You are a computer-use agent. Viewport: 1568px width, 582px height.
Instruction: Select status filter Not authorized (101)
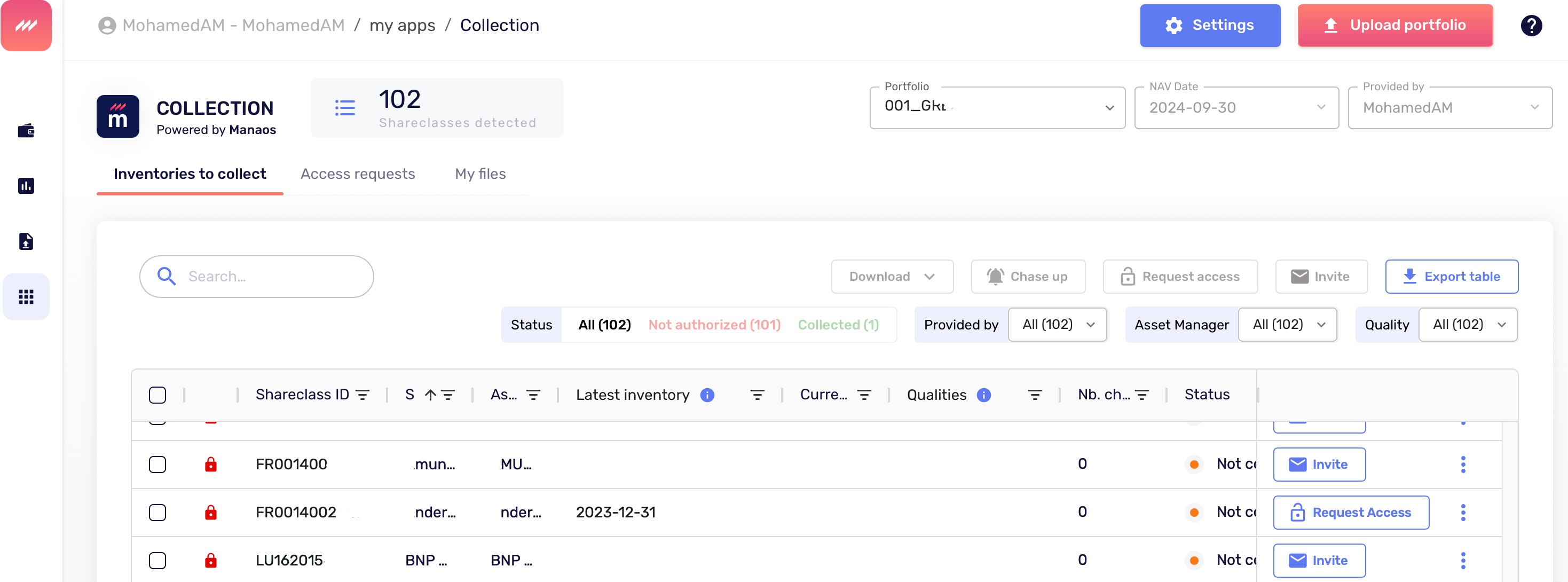tap(714, 325)
